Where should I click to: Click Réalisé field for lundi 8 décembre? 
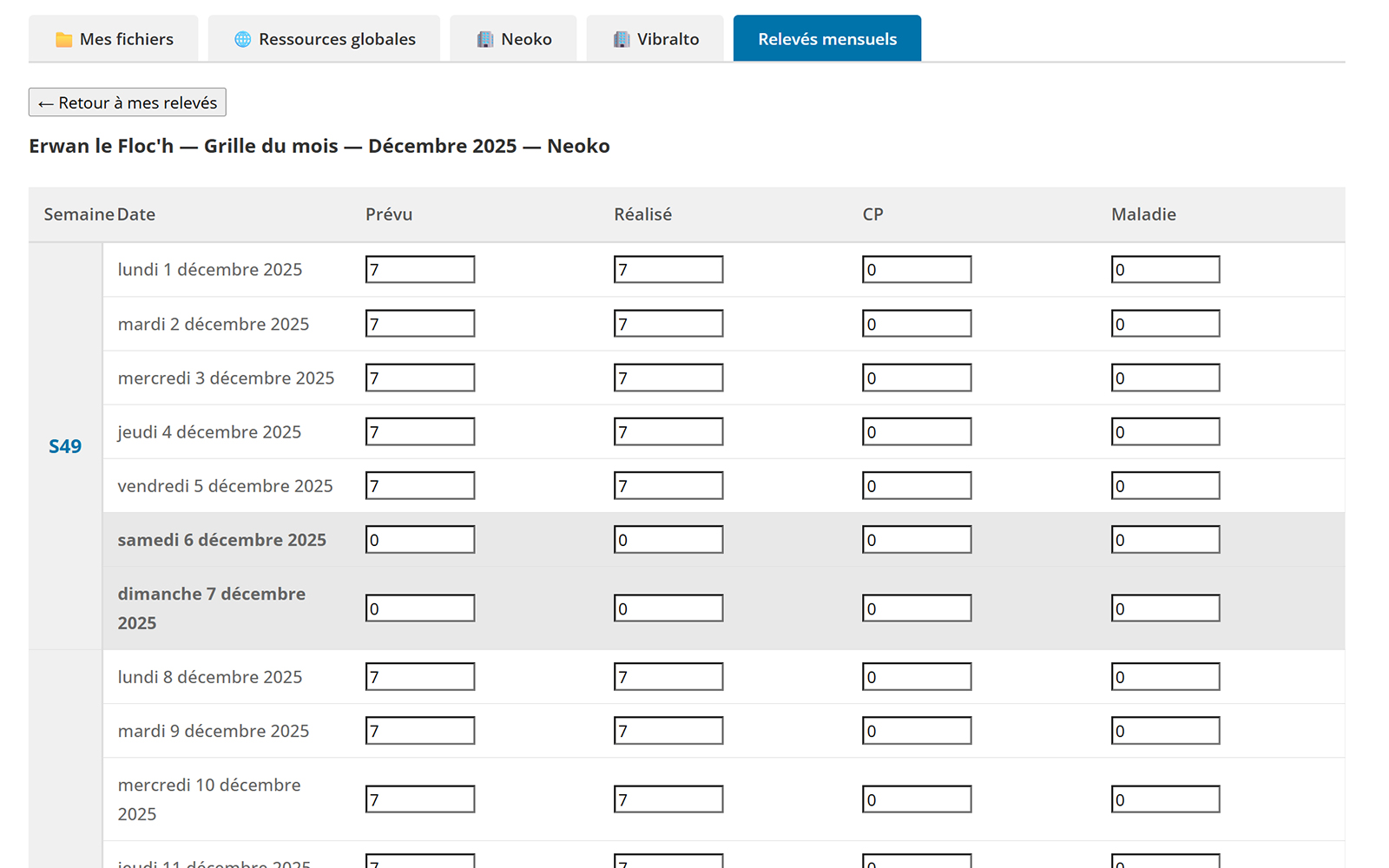(x=668, y=676)
